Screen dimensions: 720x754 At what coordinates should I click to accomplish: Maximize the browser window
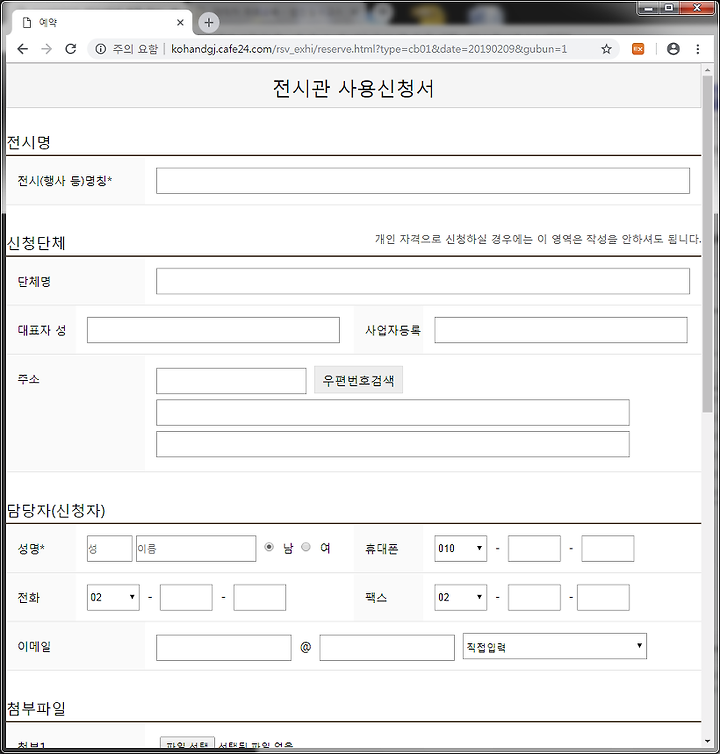point(669,8)
